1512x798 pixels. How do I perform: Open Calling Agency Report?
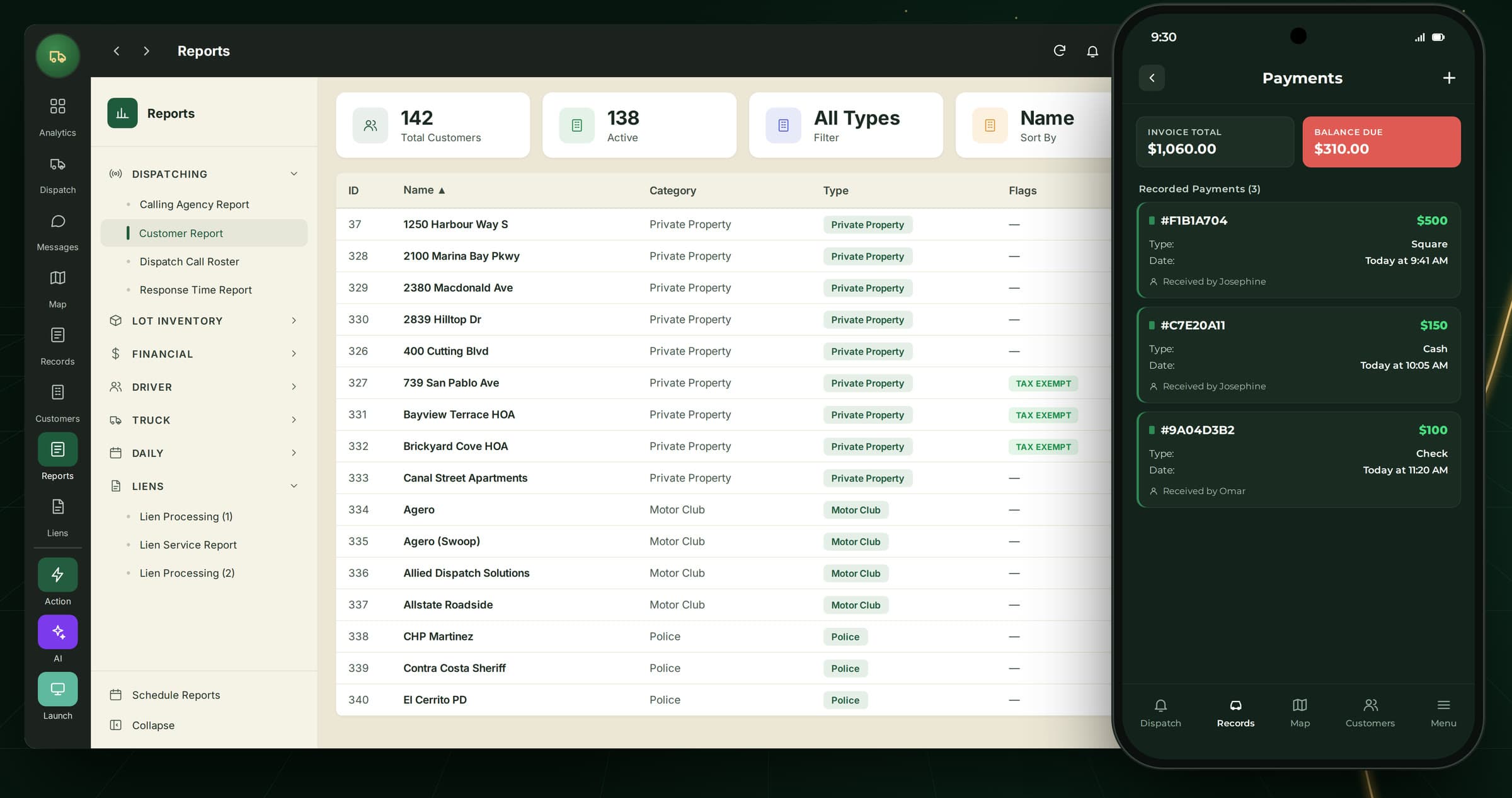(x=194, y=204)
